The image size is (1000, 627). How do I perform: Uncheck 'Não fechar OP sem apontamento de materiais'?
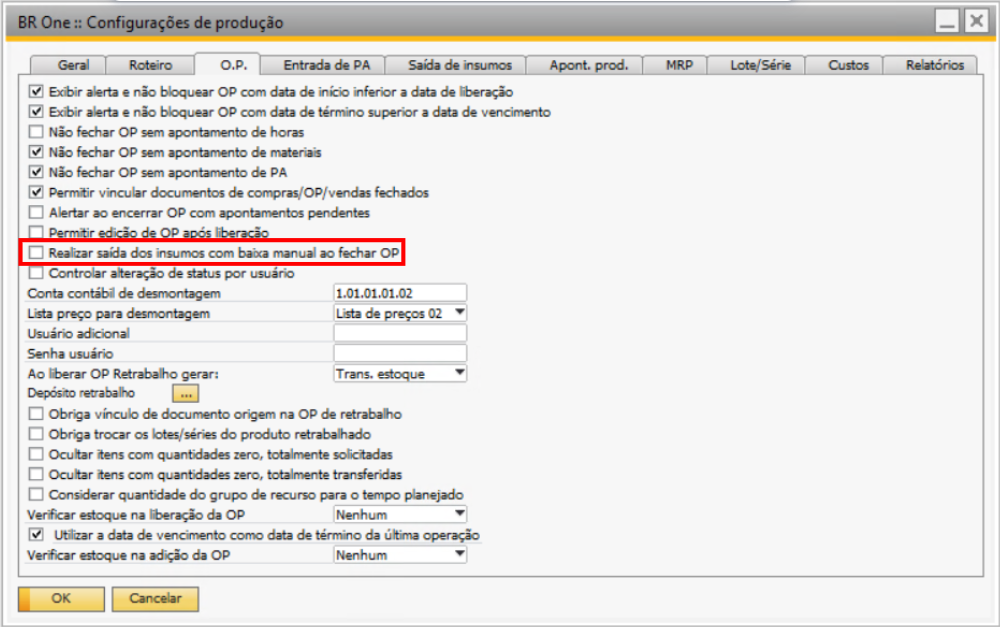tap(37, 152)
